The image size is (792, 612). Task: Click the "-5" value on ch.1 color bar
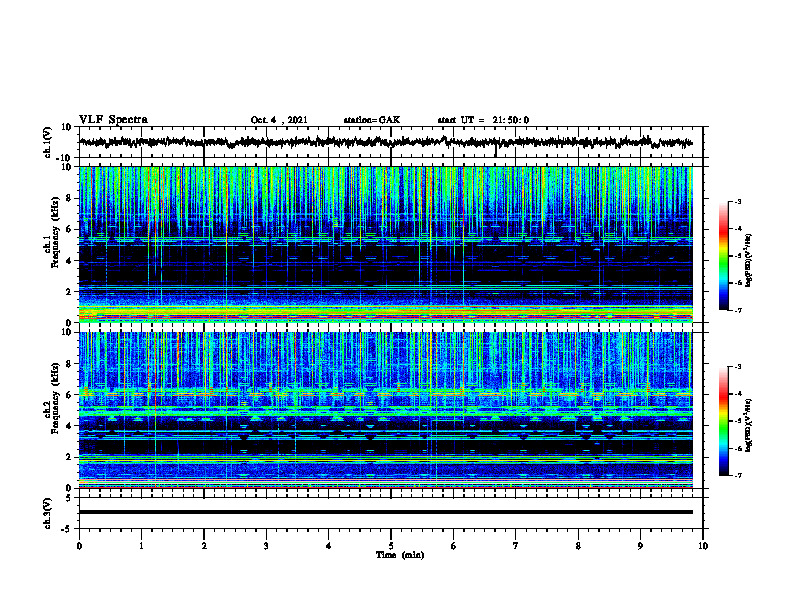[x=738, y=256]
